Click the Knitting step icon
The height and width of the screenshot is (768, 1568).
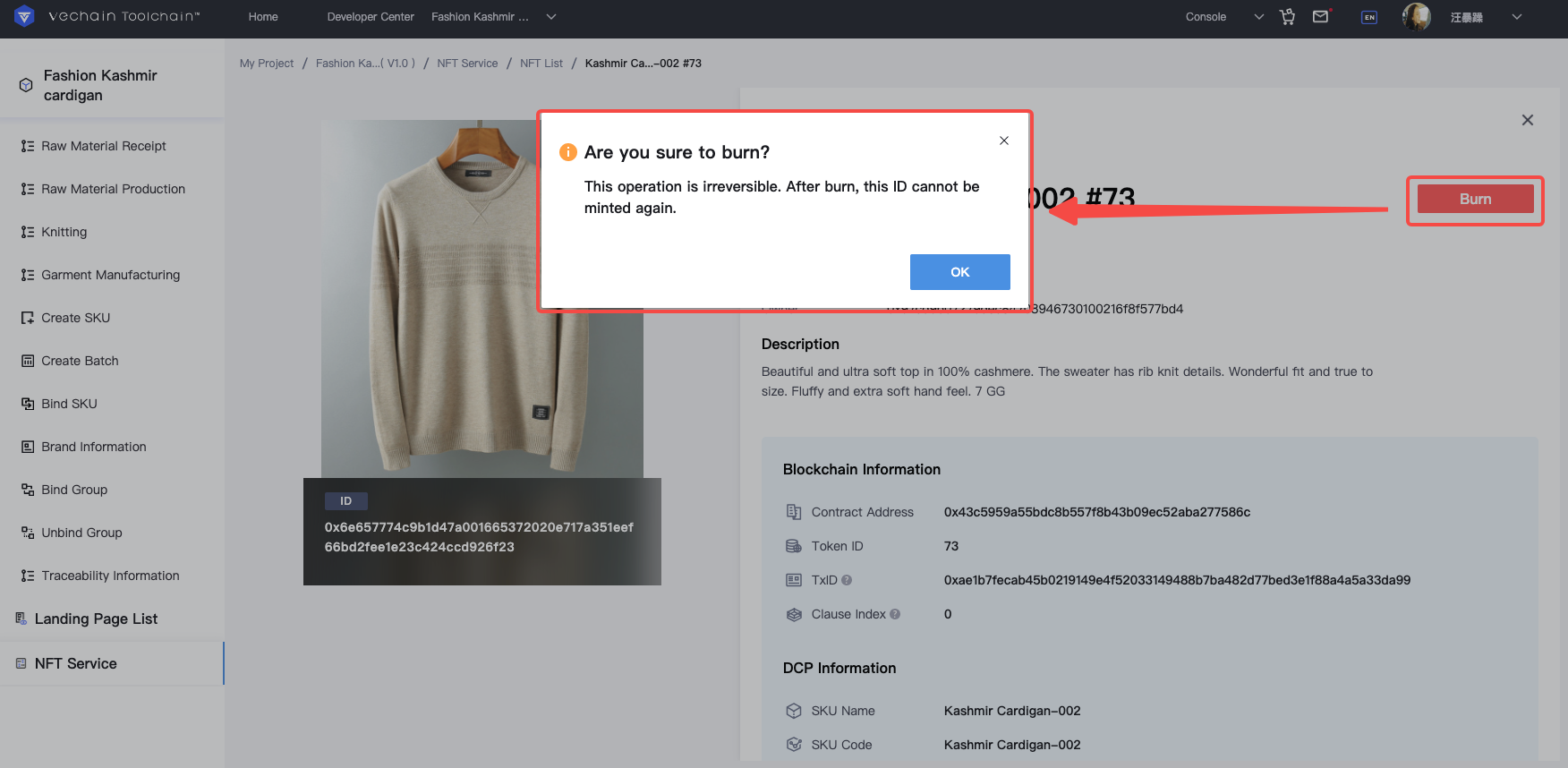(x=28, y=232)
